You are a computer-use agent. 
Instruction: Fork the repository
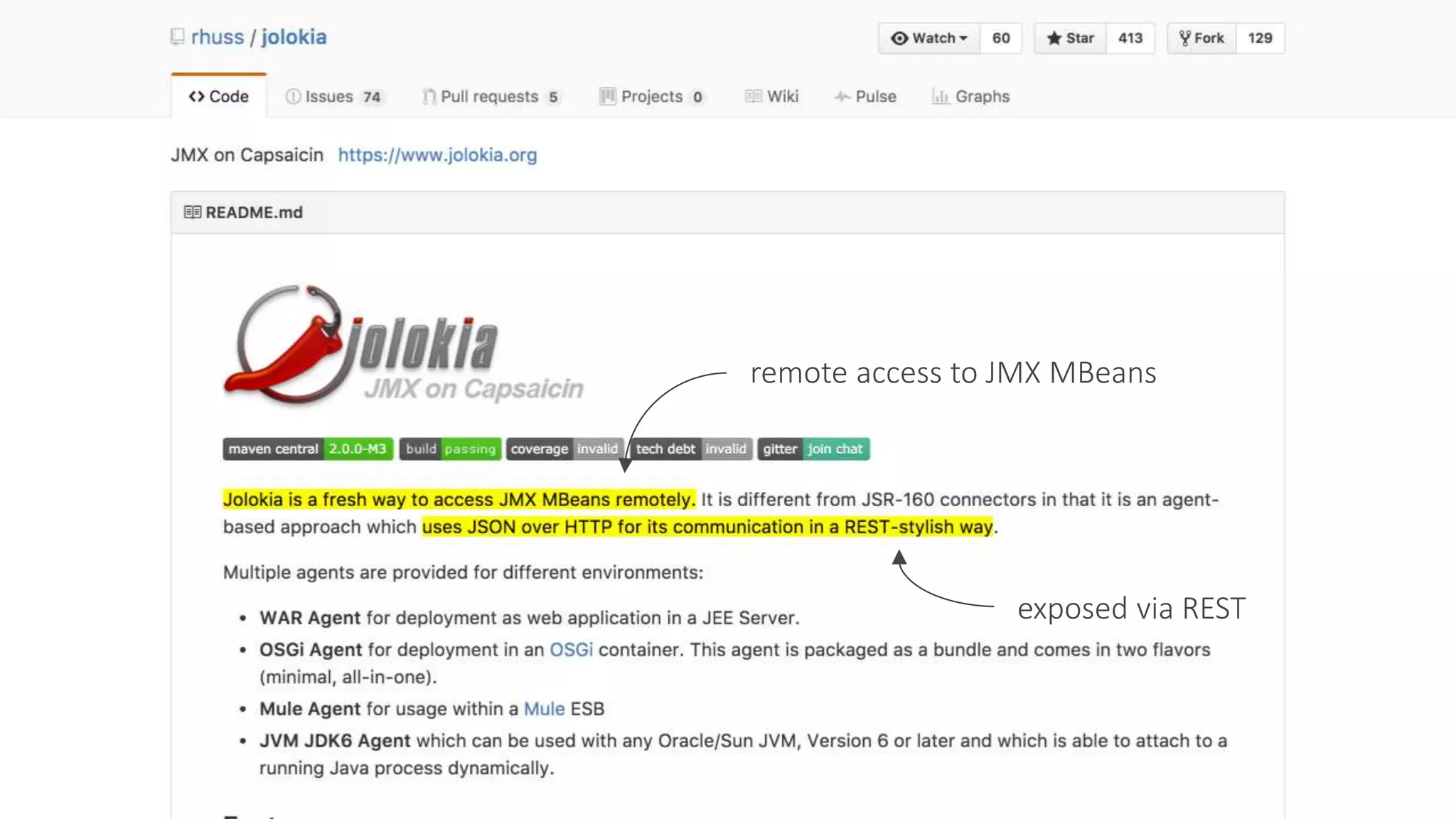tap(1201, 38)
